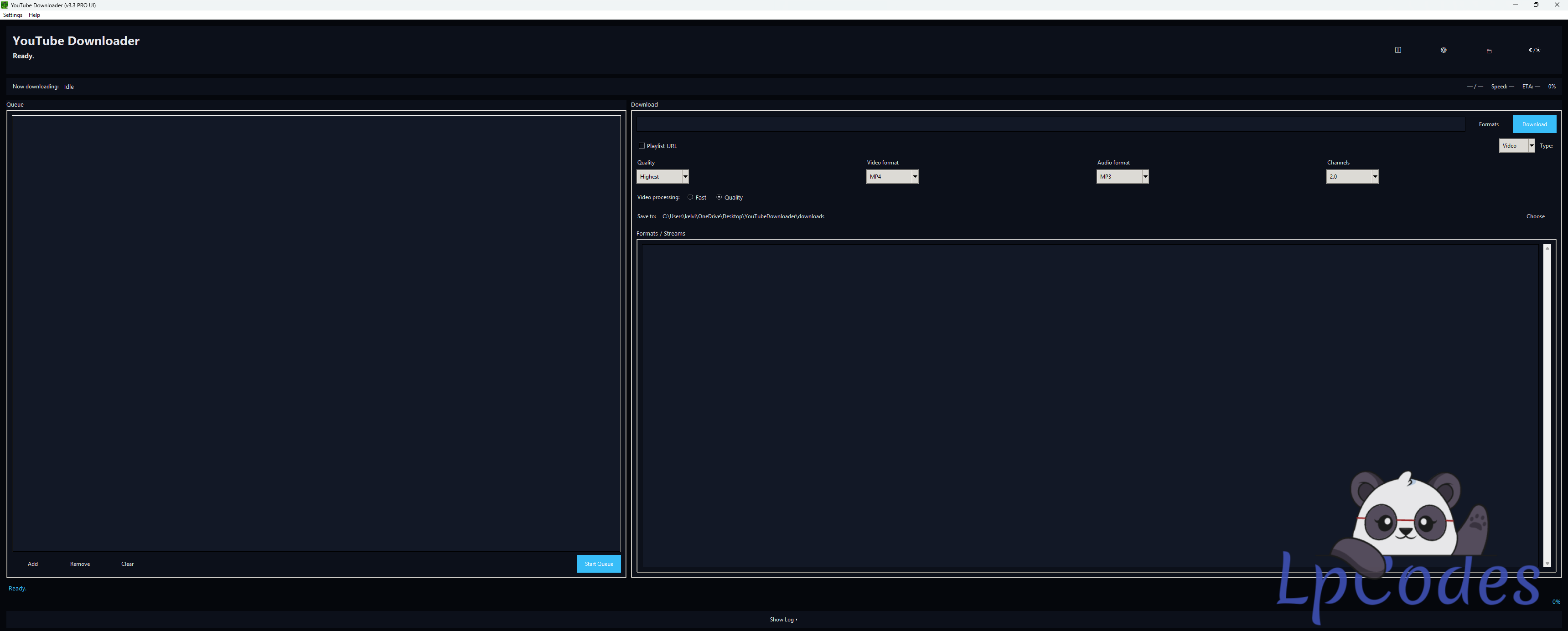1568x631 pixels.
Task: Toggle dark/light theme with moon-sun icon
Action: [x=1535, y=50]
